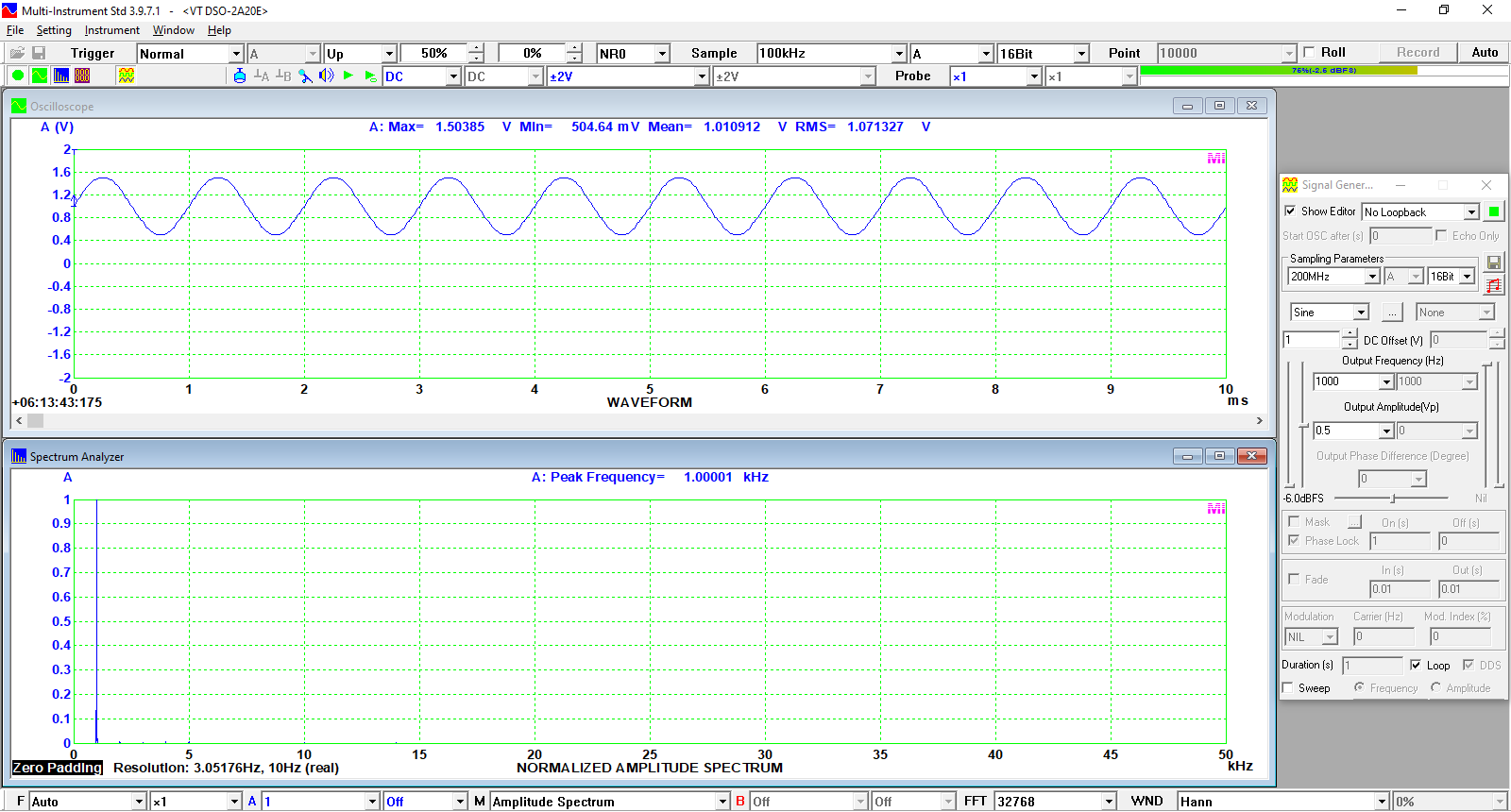Viewport: 1511px width, 812px height.
Task: Click the Open file folder icon
Action: click(x=17, y=53)
